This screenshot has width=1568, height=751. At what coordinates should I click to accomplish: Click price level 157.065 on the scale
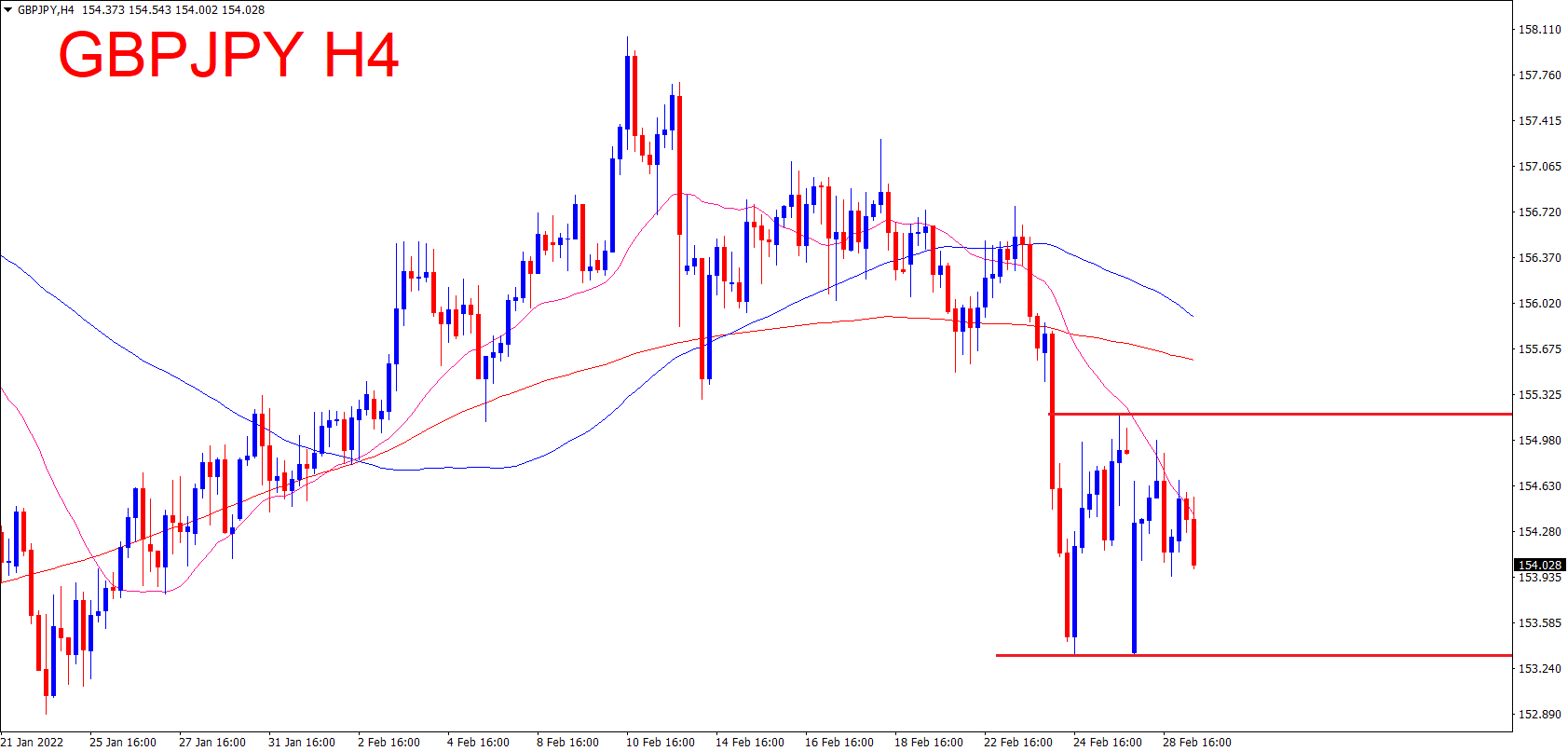tap(1540, 167)
